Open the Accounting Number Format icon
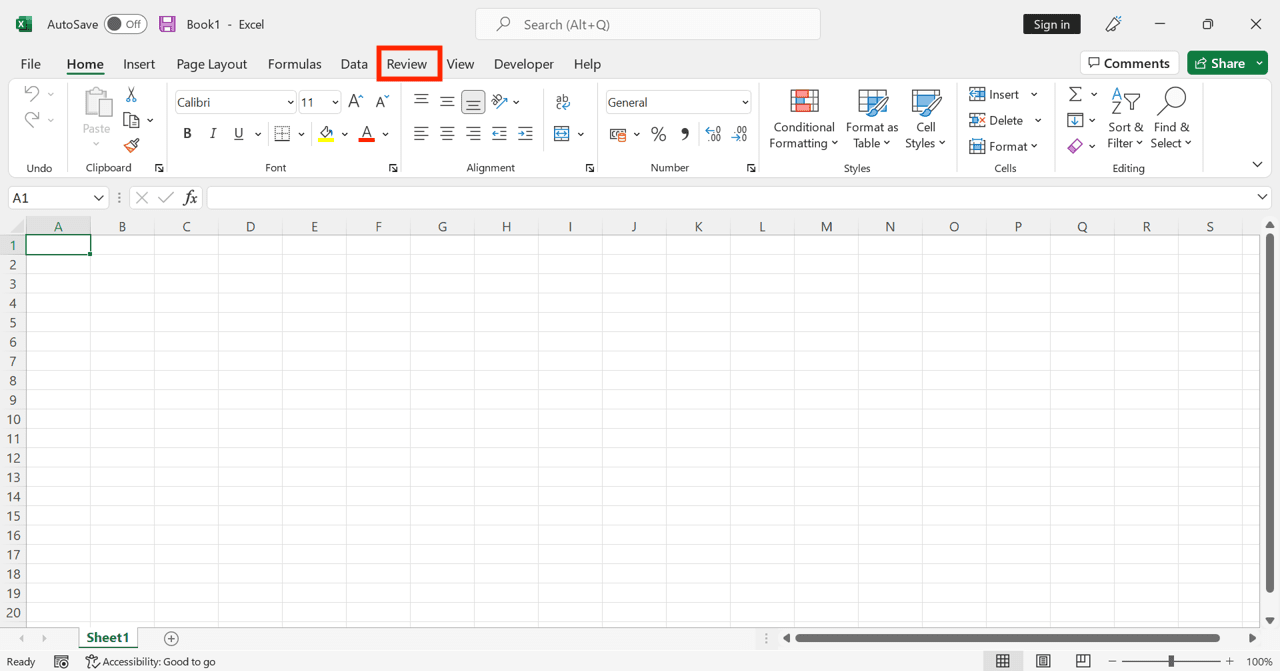 click(x=618, y=134)
